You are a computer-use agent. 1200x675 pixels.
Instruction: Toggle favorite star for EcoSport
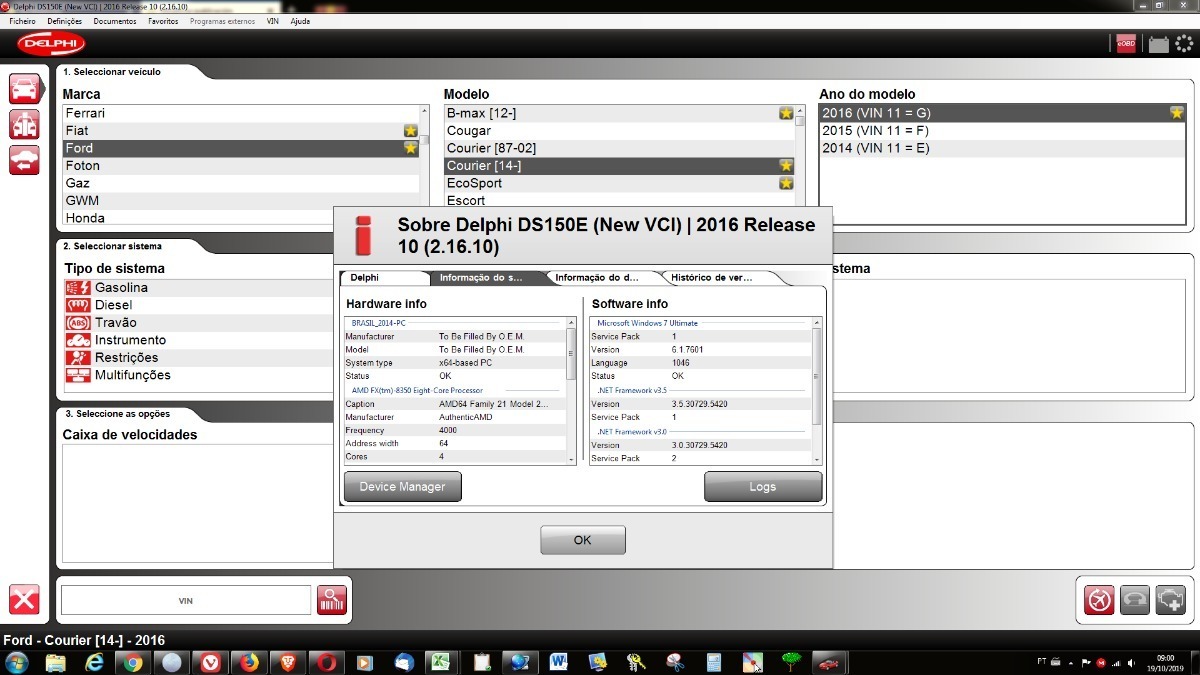point(786,183)
